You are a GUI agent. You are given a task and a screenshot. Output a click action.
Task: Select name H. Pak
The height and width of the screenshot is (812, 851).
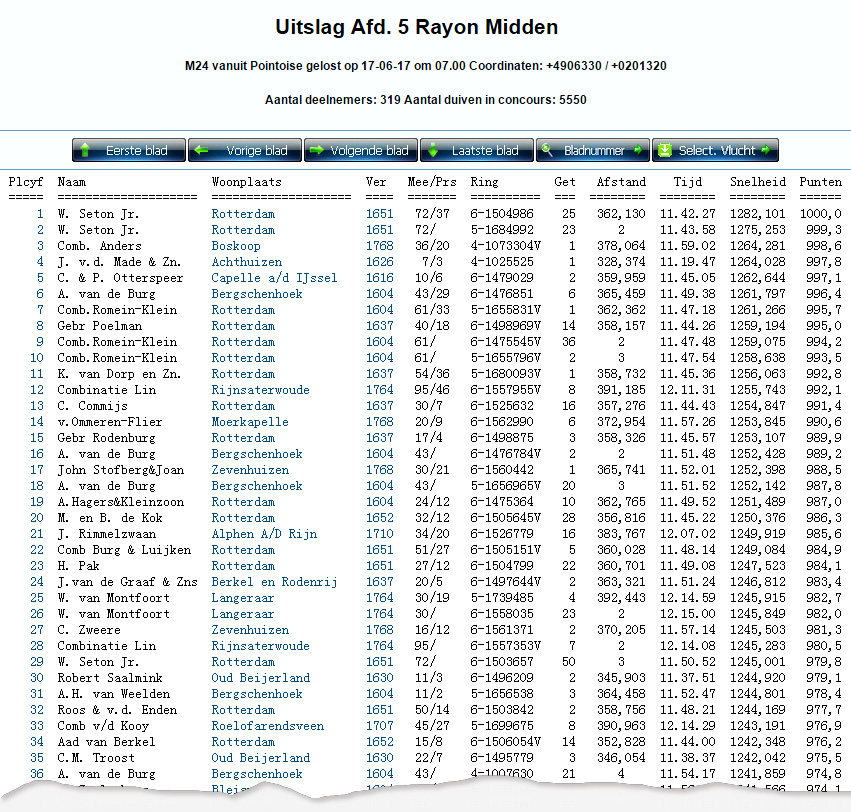click(x=79, y=566)
